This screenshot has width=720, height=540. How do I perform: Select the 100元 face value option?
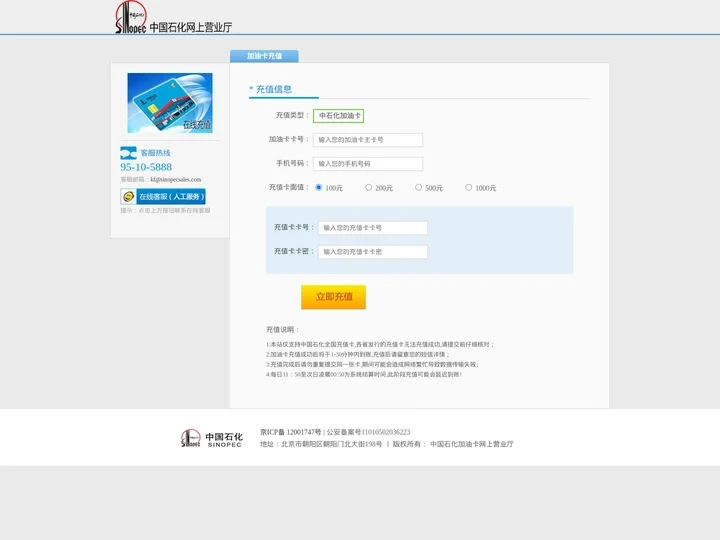[x=319, y=187]
